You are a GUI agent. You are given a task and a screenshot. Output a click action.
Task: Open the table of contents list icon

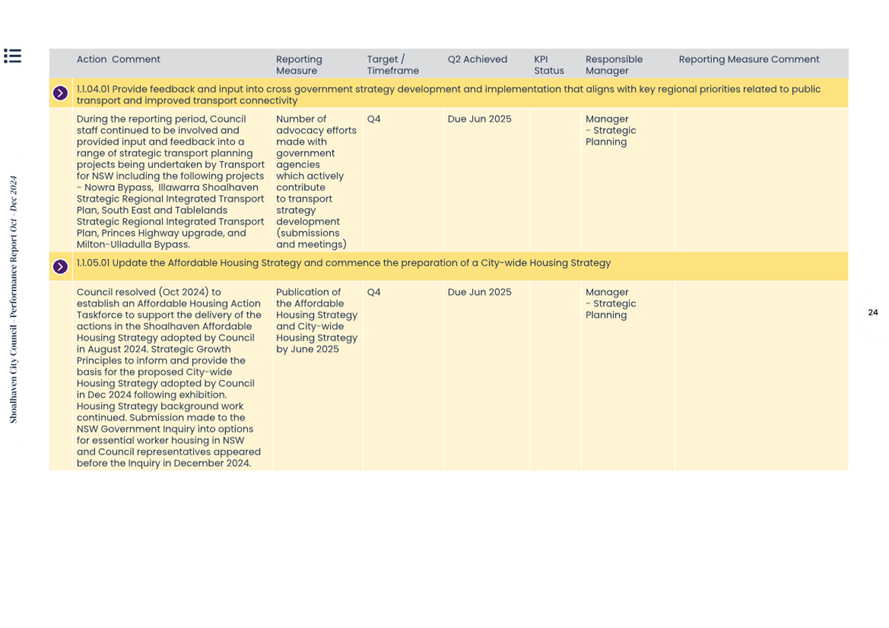[12, 56]
